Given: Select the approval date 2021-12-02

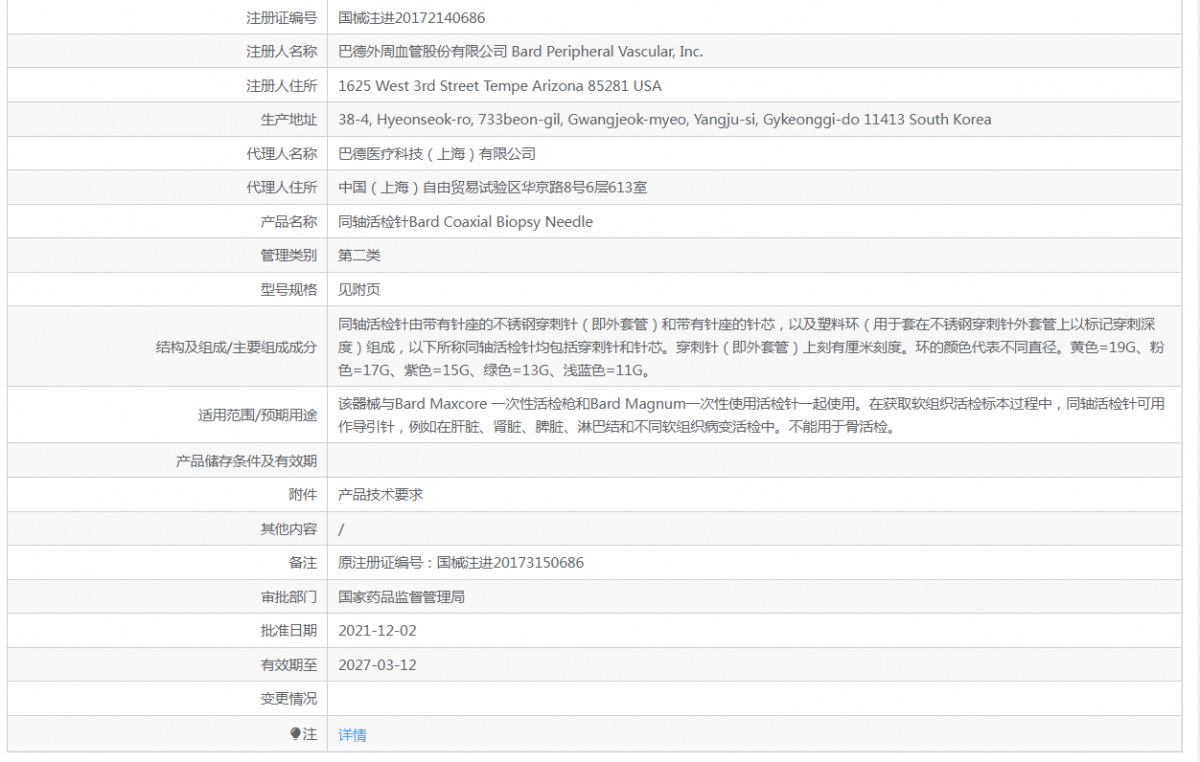Looking at the screenshot, I should tap(377, 631).
